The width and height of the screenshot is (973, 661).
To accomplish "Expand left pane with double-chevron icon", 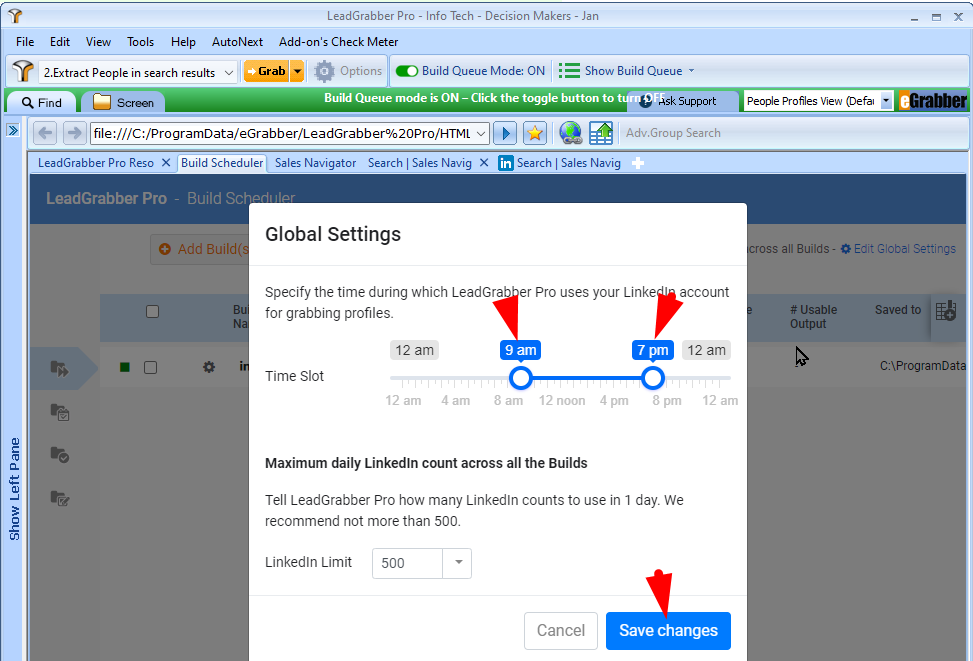I will [x=12, y=130].
